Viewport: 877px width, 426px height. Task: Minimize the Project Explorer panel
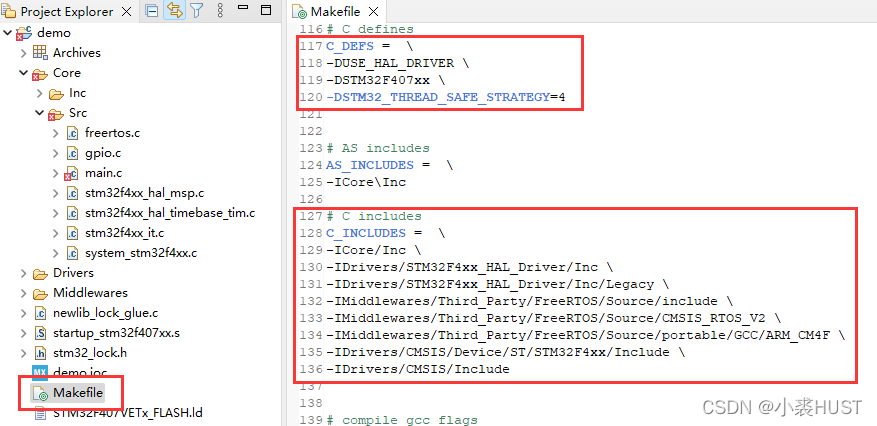tap(243, 9)
